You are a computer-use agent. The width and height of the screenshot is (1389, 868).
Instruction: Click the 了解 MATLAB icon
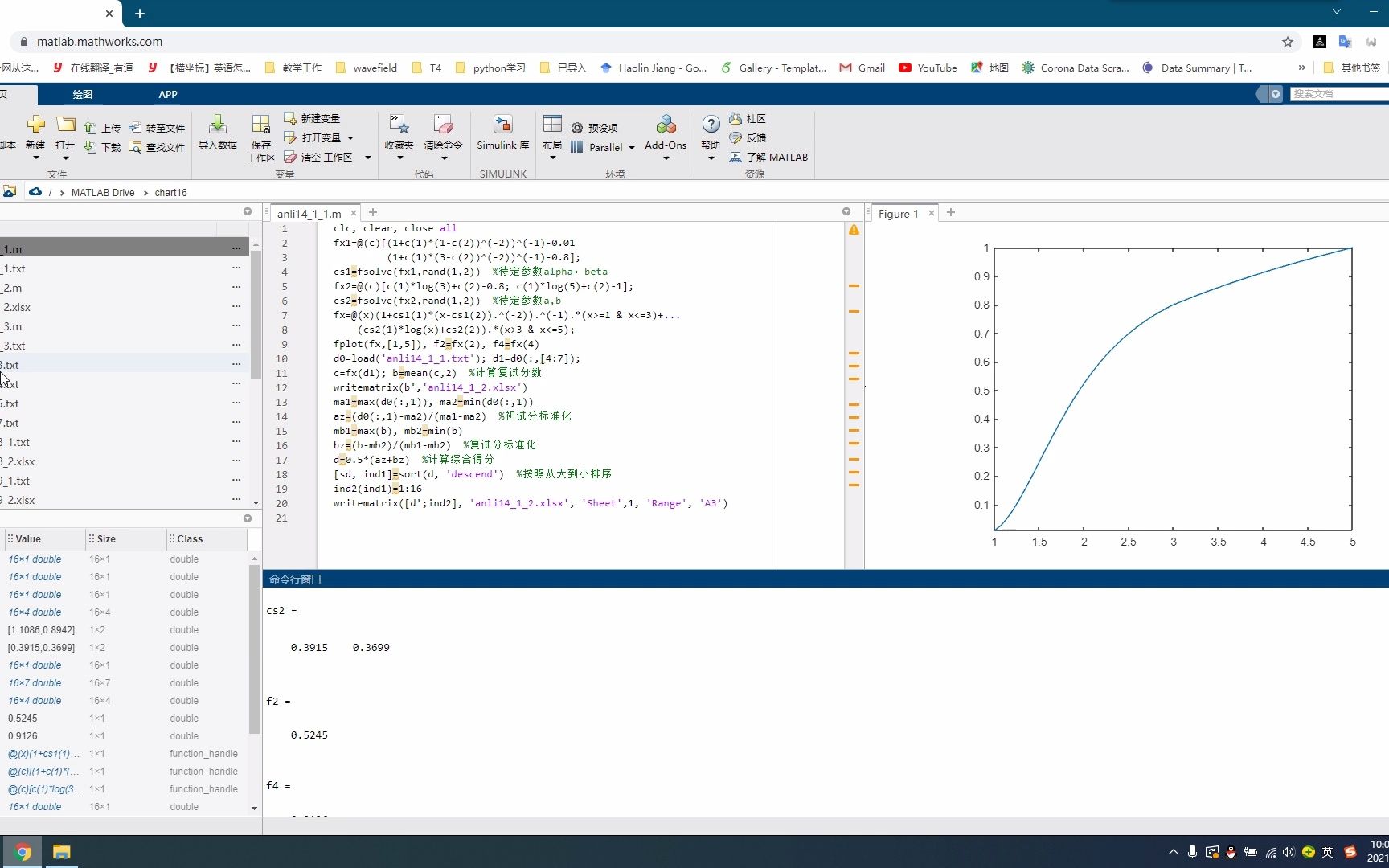(x=735, y=157)
